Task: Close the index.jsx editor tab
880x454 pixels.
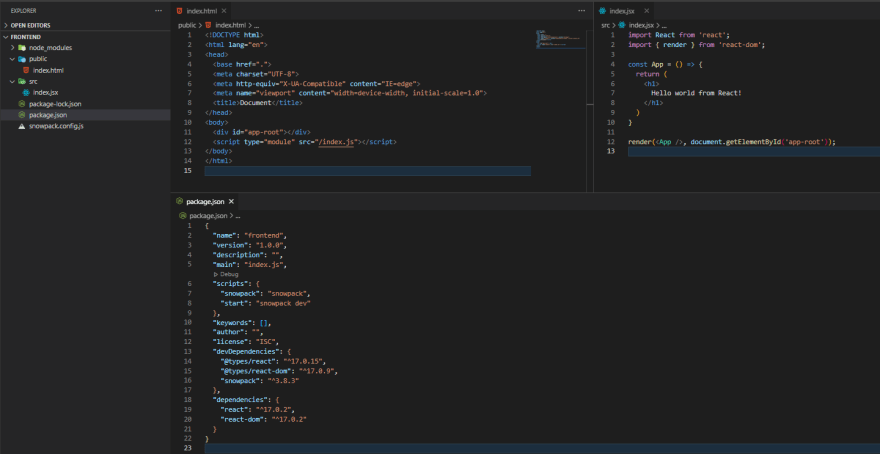Action: tap(647, 11)
